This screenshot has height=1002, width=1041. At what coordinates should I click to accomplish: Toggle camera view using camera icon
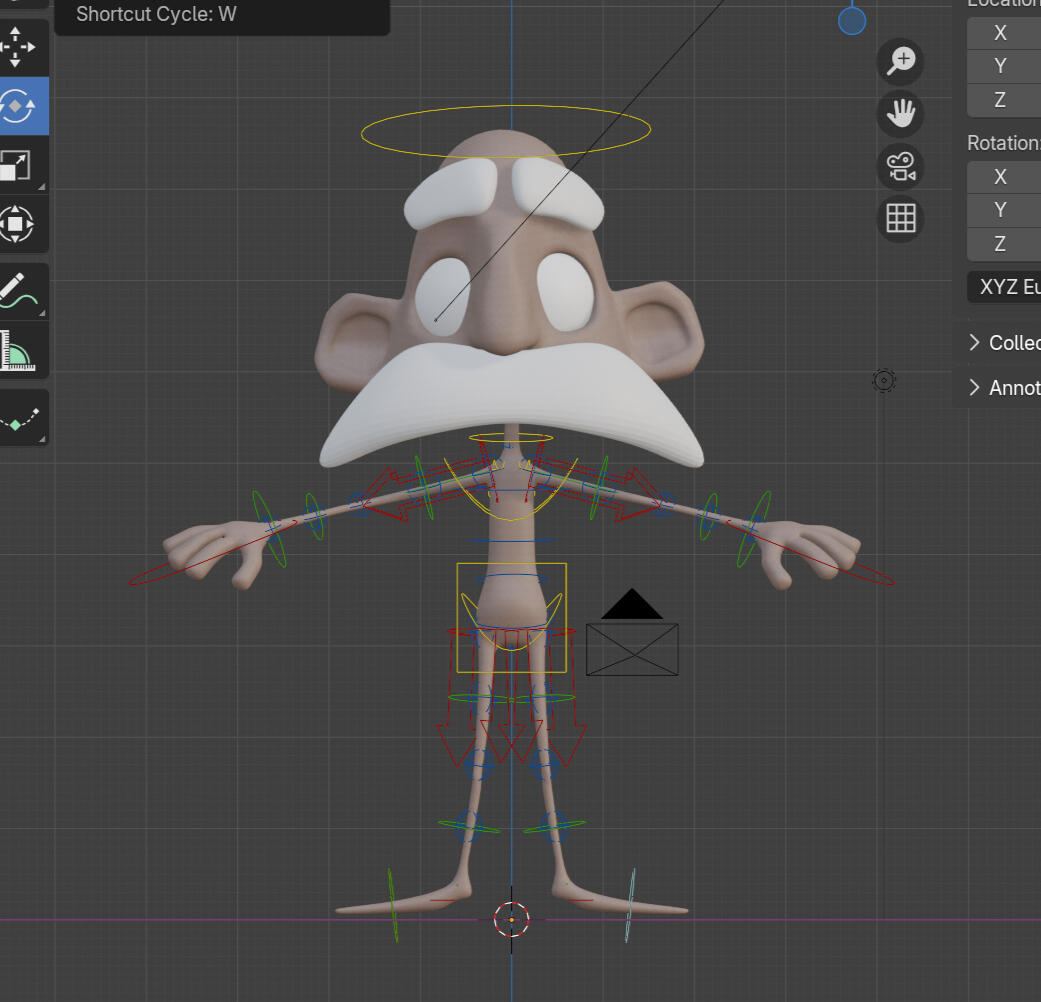(901, 165)
